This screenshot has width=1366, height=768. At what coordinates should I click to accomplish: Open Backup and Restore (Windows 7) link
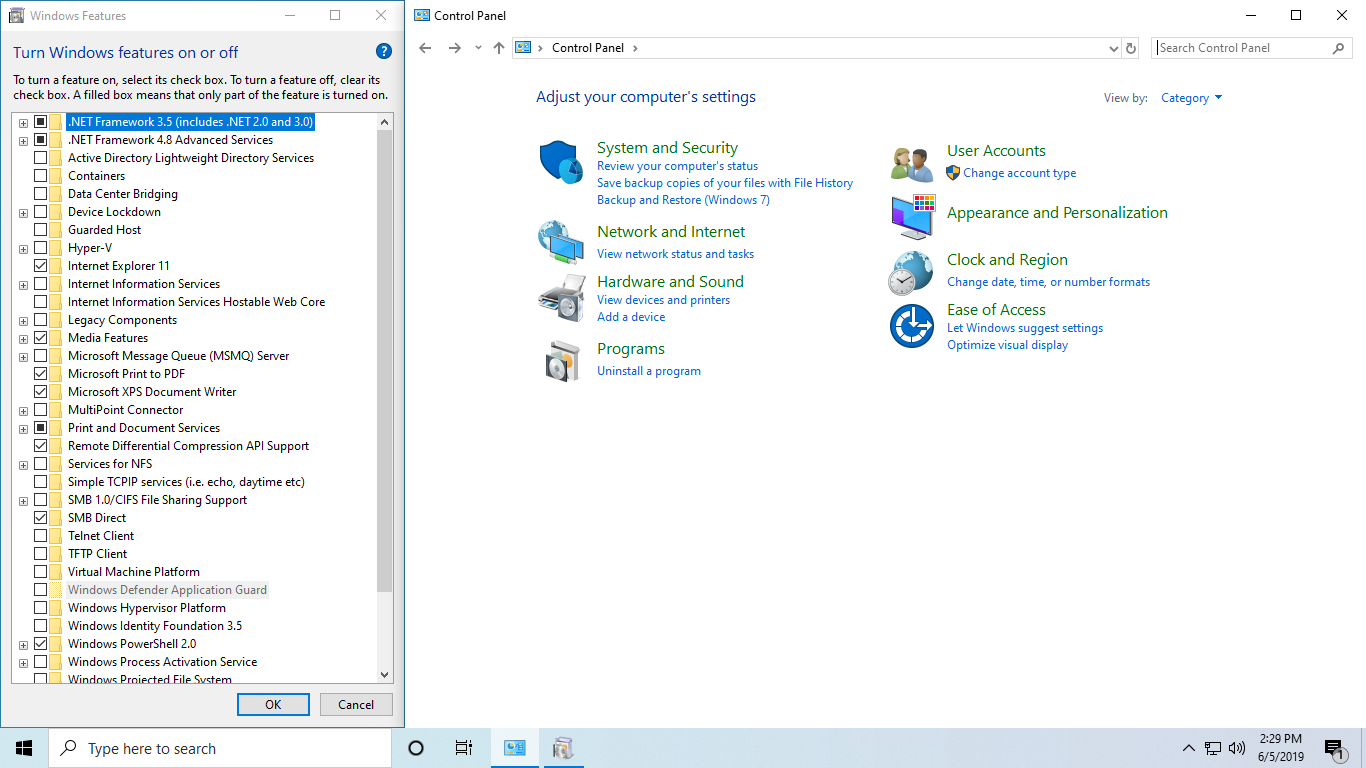click(x=683, y=200)
